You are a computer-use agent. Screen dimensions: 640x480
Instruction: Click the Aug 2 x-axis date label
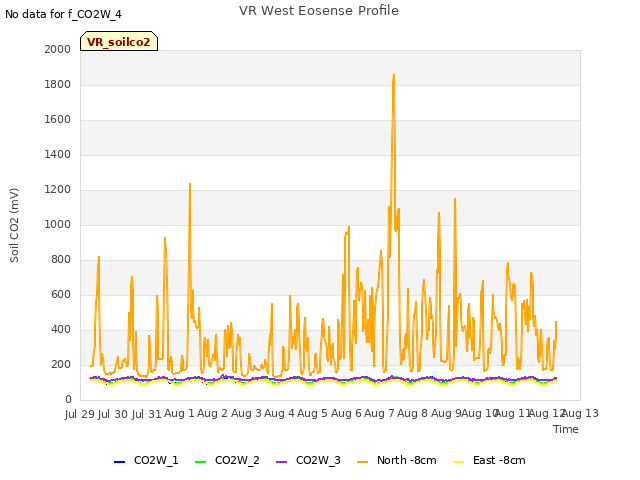[x=212, y=413]
